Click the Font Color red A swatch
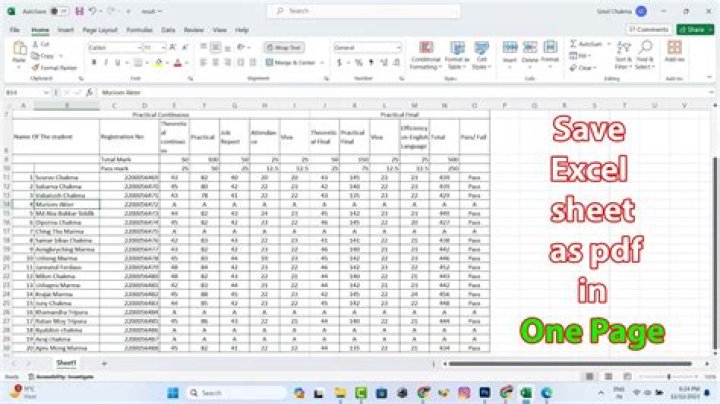The width and height of the screenshot is (720, 404). (178, 62)
